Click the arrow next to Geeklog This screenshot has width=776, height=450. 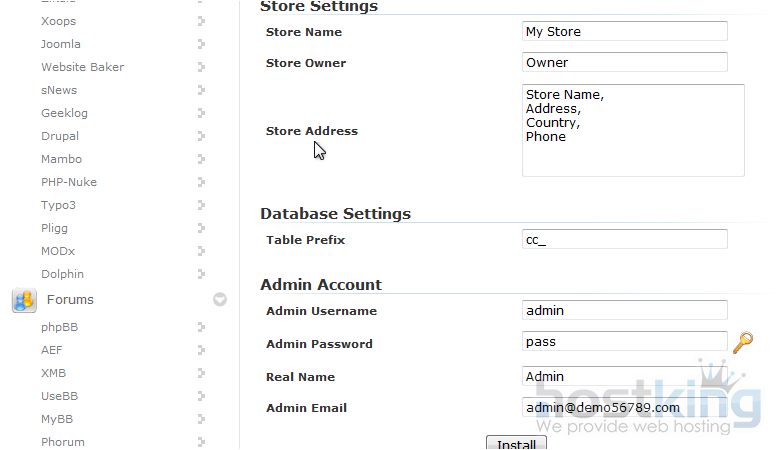coord(202,113)
